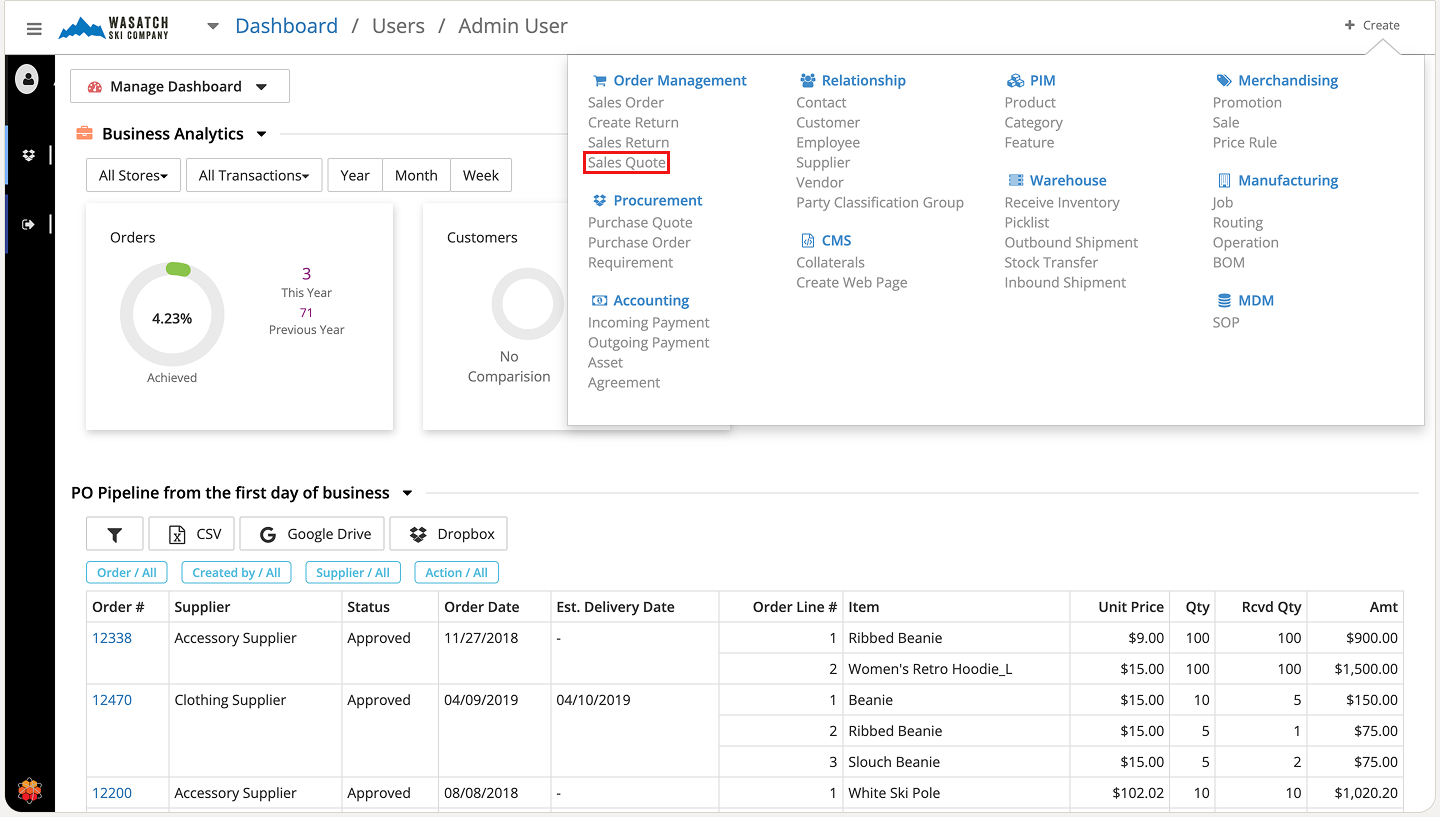Open the All Transactions dropdown
1440x817 pixels.
254,175
